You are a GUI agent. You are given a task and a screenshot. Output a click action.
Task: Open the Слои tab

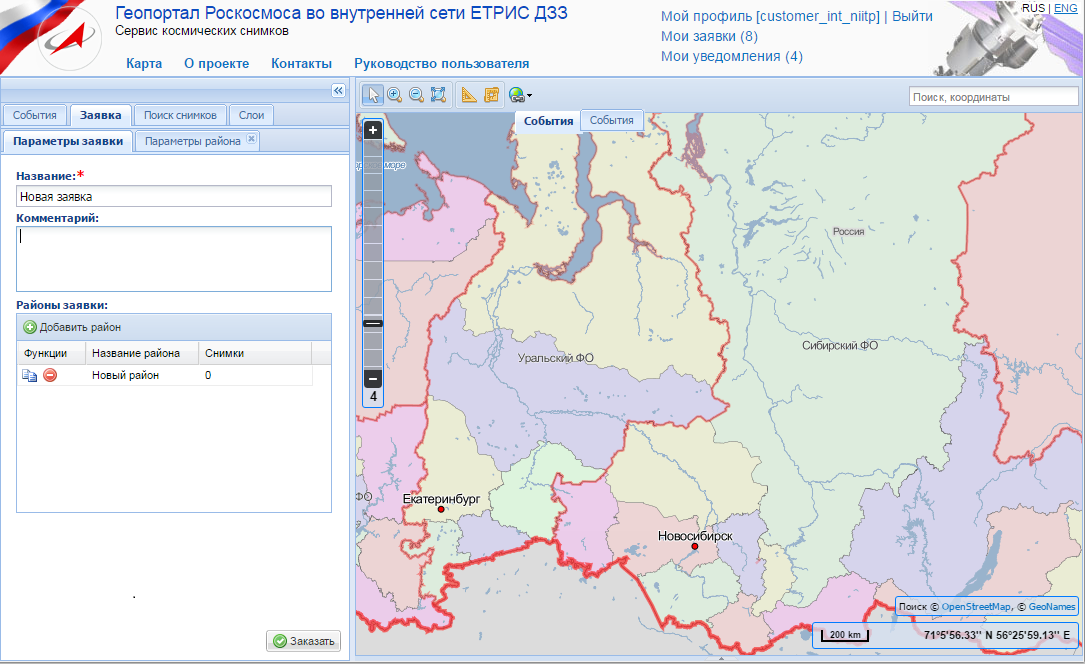251,115
